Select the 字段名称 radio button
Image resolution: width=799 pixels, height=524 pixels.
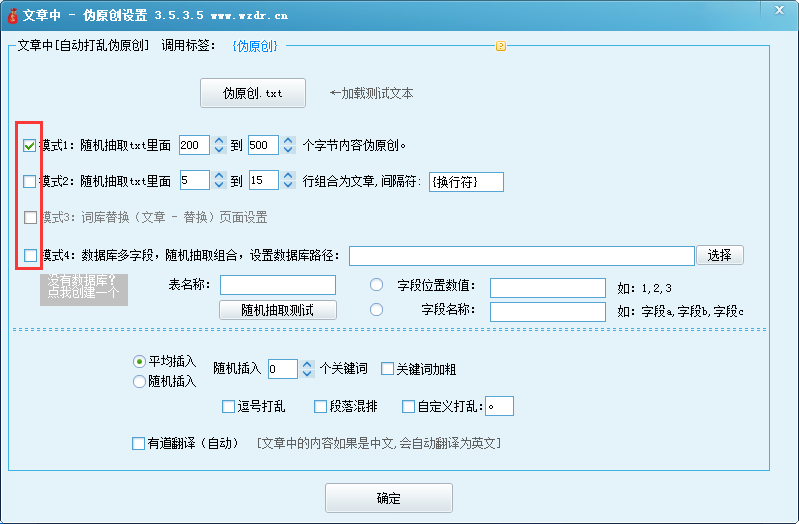pos(377,309)
